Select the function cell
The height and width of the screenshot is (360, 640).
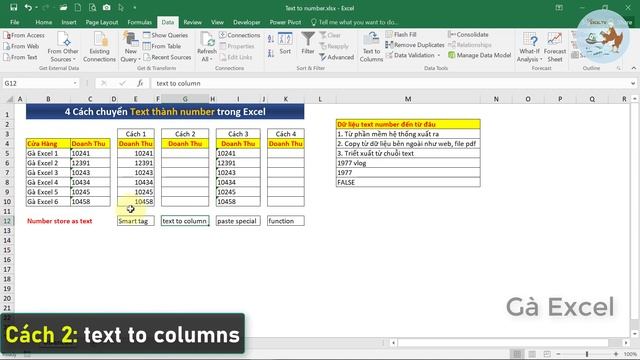pos(286,221)
